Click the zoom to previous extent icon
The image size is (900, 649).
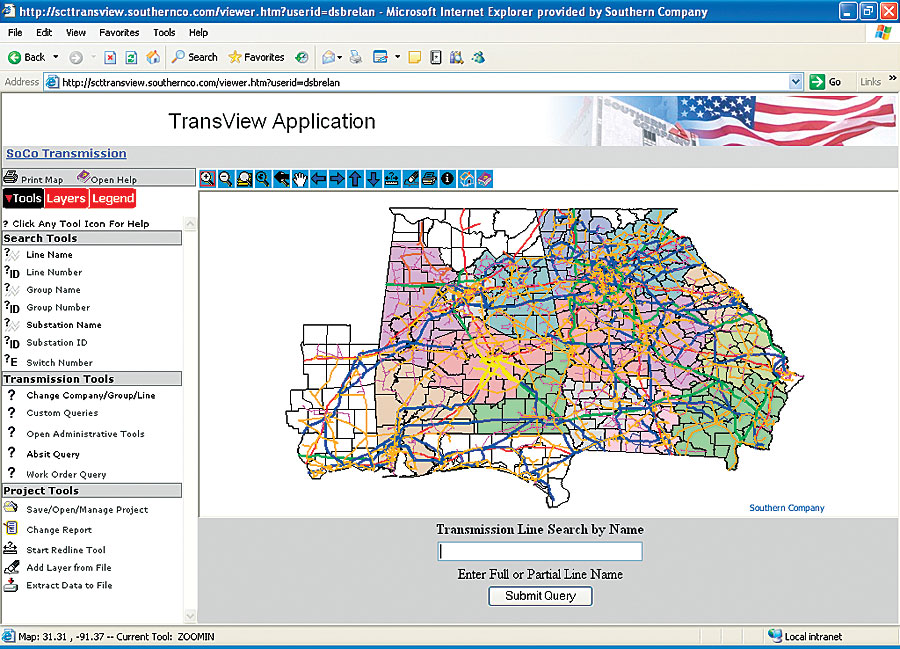click(x=263, y=179)
